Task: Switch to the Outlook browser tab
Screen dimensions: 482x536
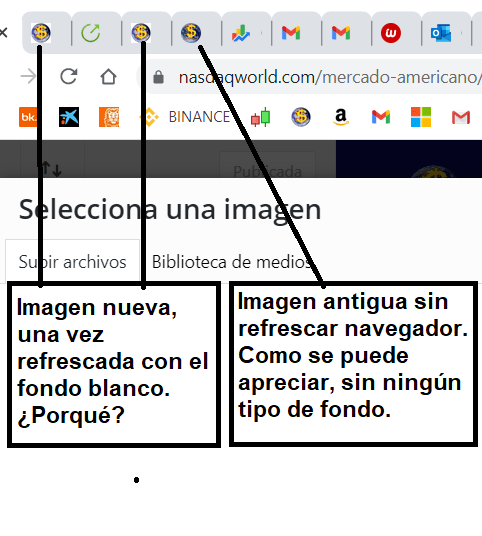Action: pos(447,33)
